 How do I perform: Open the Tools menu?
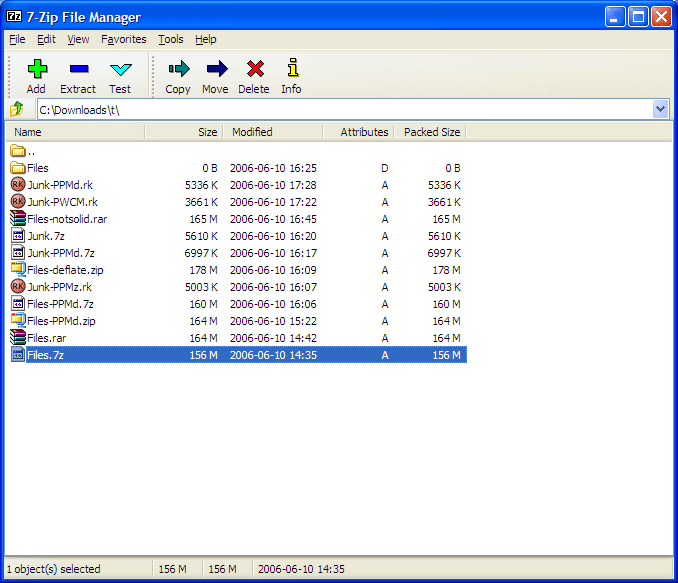(x=171, y=39)
